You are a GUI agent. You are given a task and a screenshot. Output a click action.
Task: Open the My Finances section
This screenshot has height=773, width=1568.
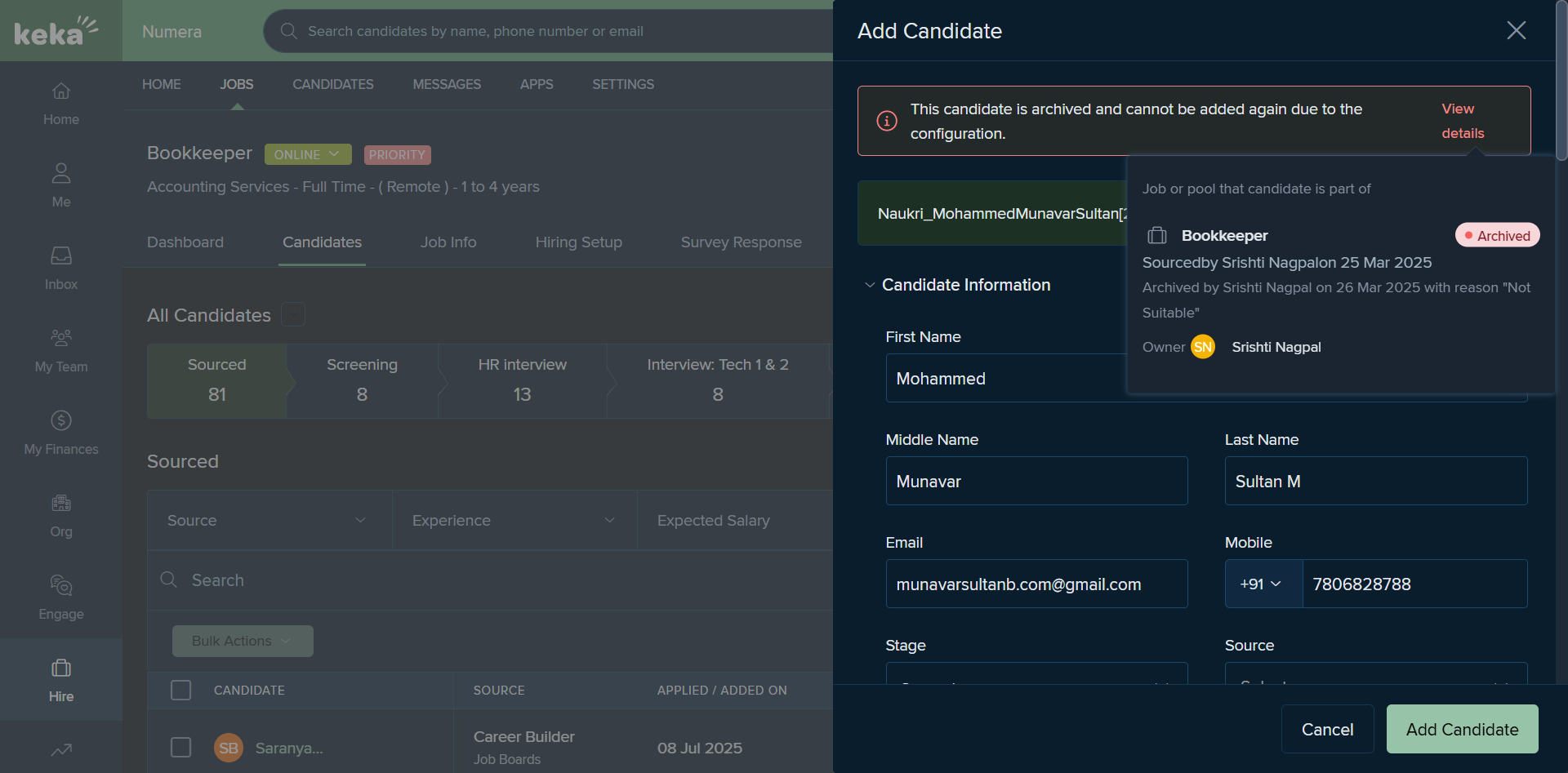[x=61, y=433]
